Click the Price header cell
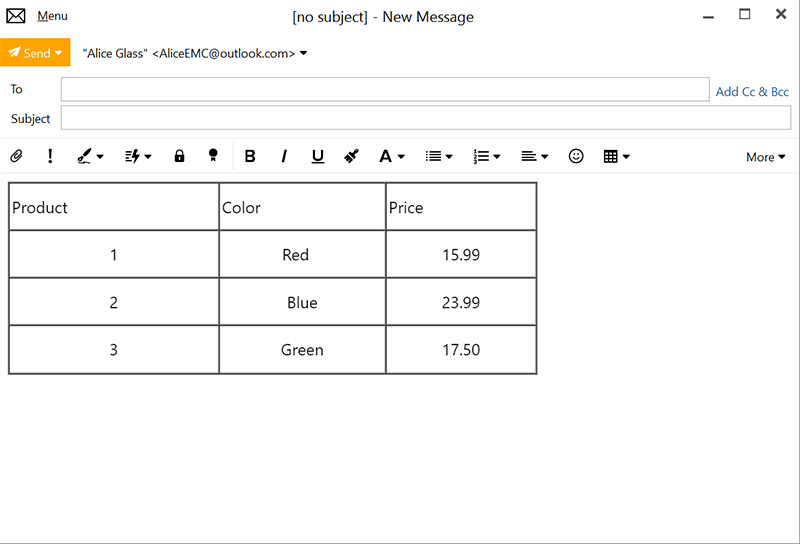The width and height of the screenshot is (800, 544). point(461,207)
